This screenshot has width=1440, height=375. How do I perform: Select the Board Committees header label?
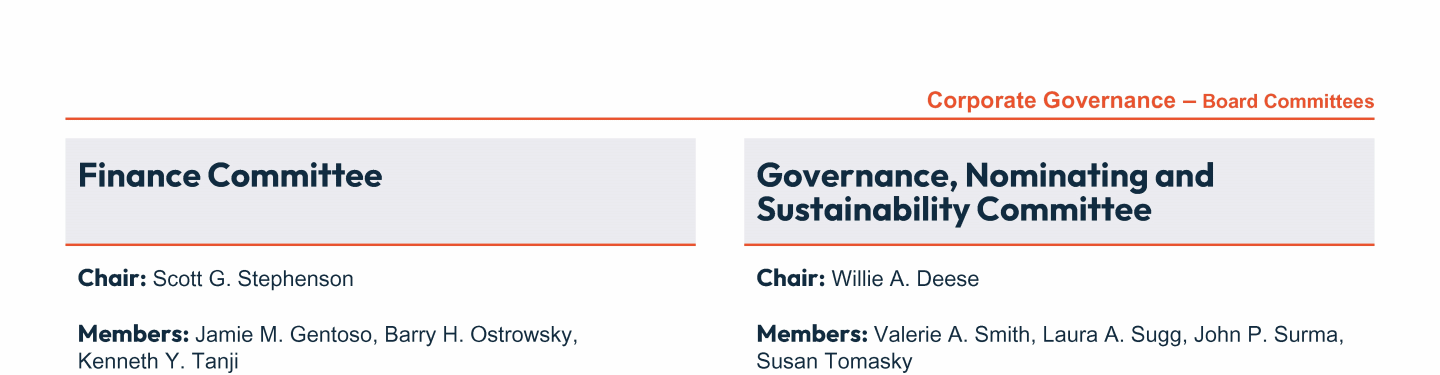pos(1288,102)
